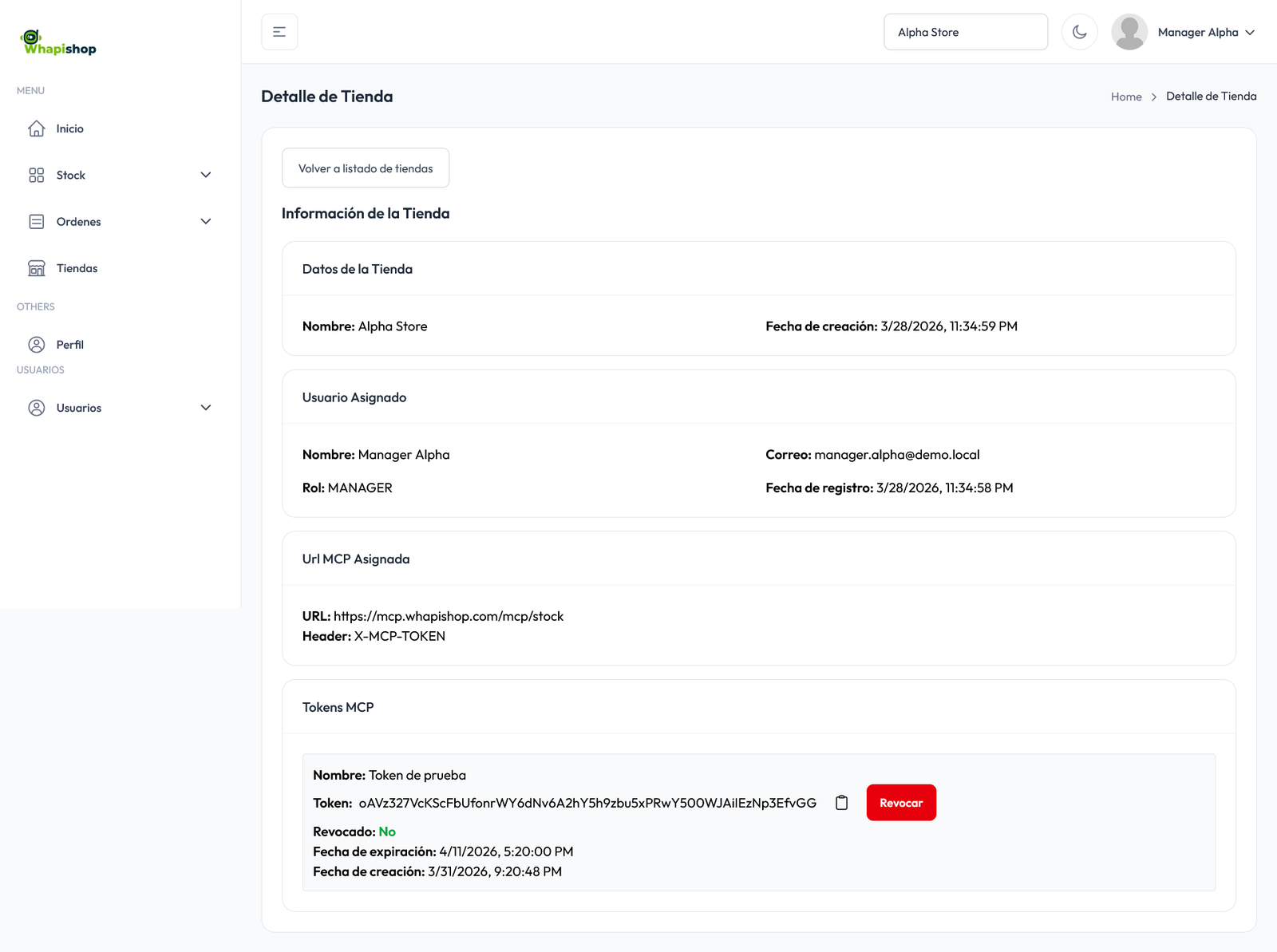The height and width of the screenshot is (952, 1277).
Task: Click the Stock grid icon in sidebar
Action: tap(37, 176)
